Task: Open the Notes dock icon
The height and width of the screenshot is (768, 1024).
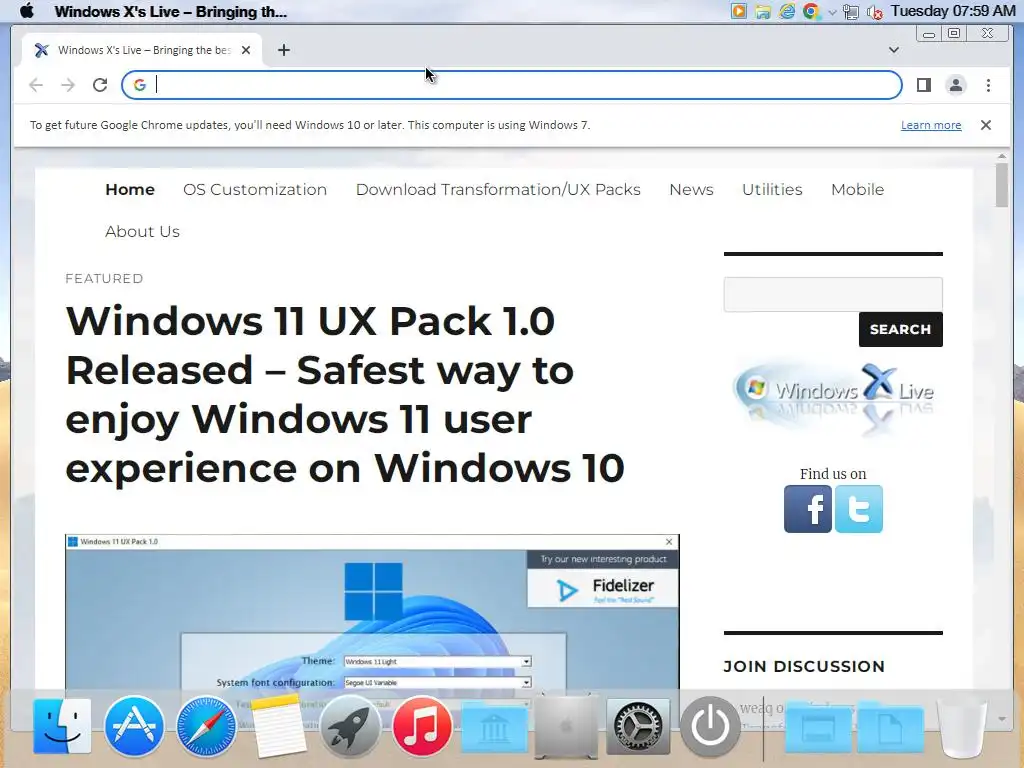Action: tap(279, 726)
